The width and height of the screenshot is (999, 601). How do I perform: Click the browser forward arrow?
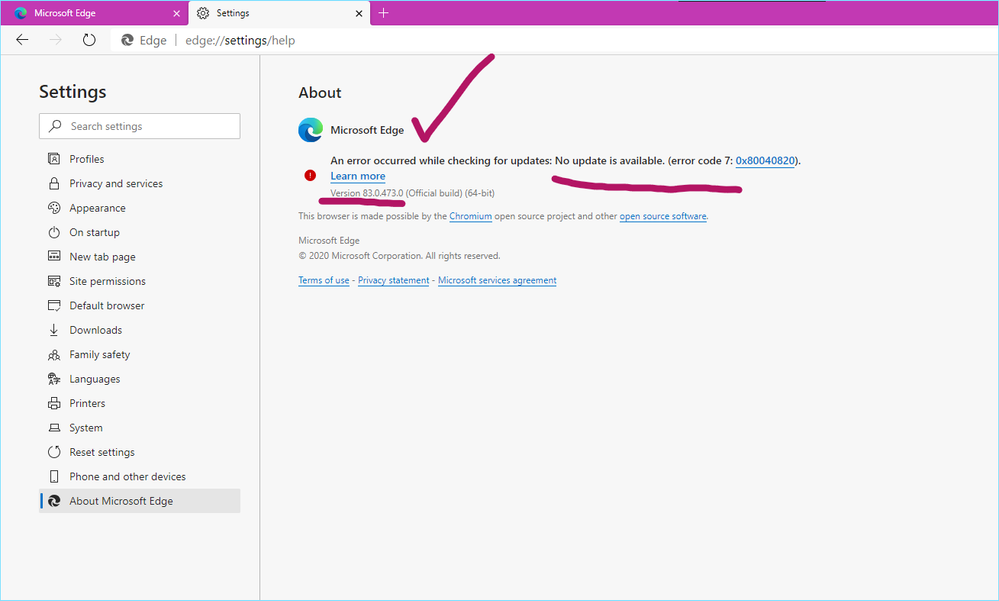tap(56, 40)
